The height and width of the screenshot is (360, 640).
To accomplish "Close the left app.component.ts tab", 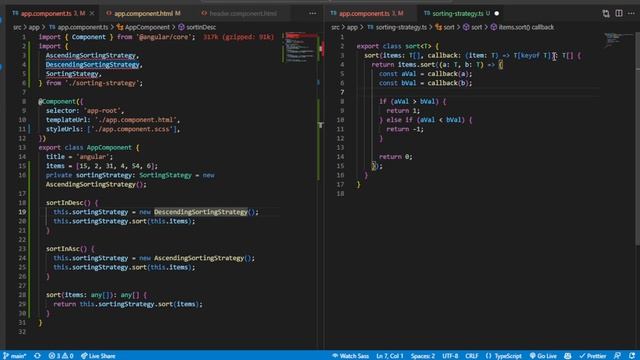I will click(92, 13).
